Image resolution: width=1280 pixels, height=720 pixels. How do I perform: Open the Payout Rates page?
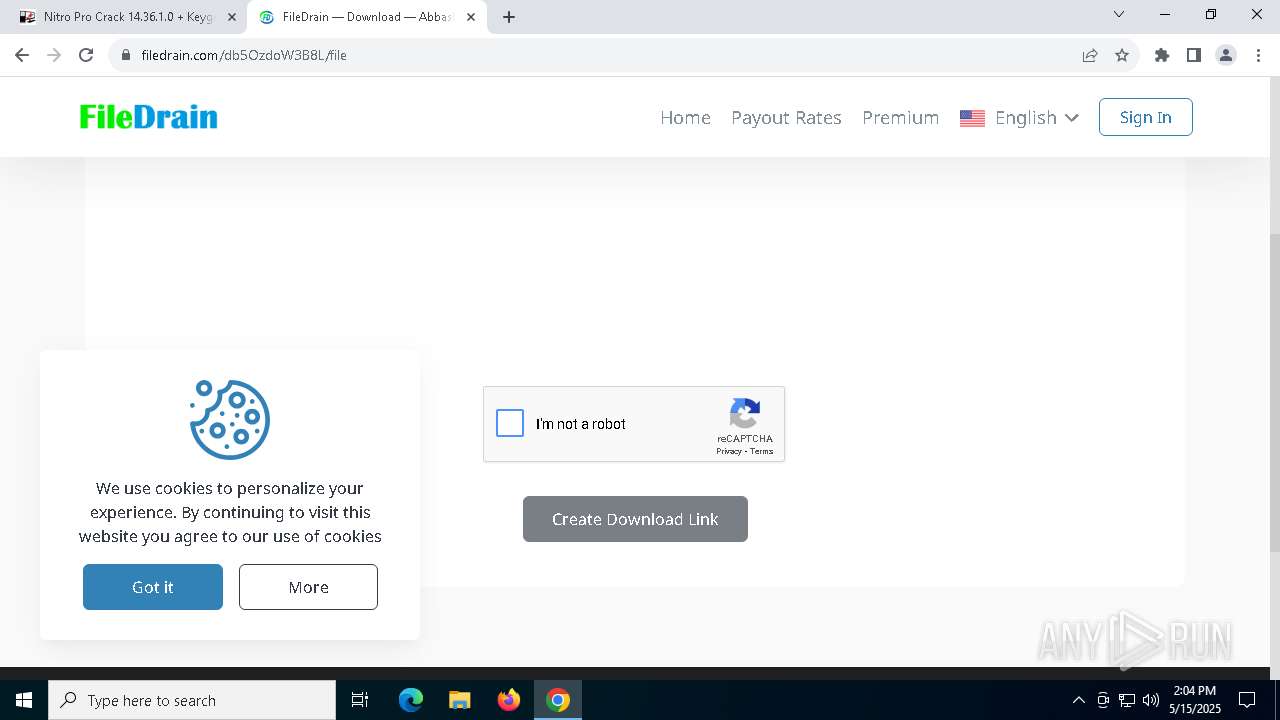click(786, 117)
